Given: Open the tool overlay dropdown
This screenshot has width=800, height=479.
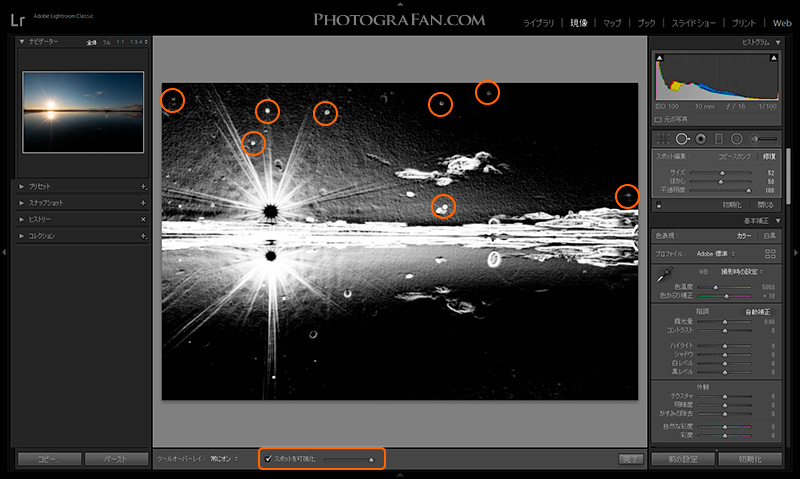Looking at the screenshot, I should (x=224, y=459).
